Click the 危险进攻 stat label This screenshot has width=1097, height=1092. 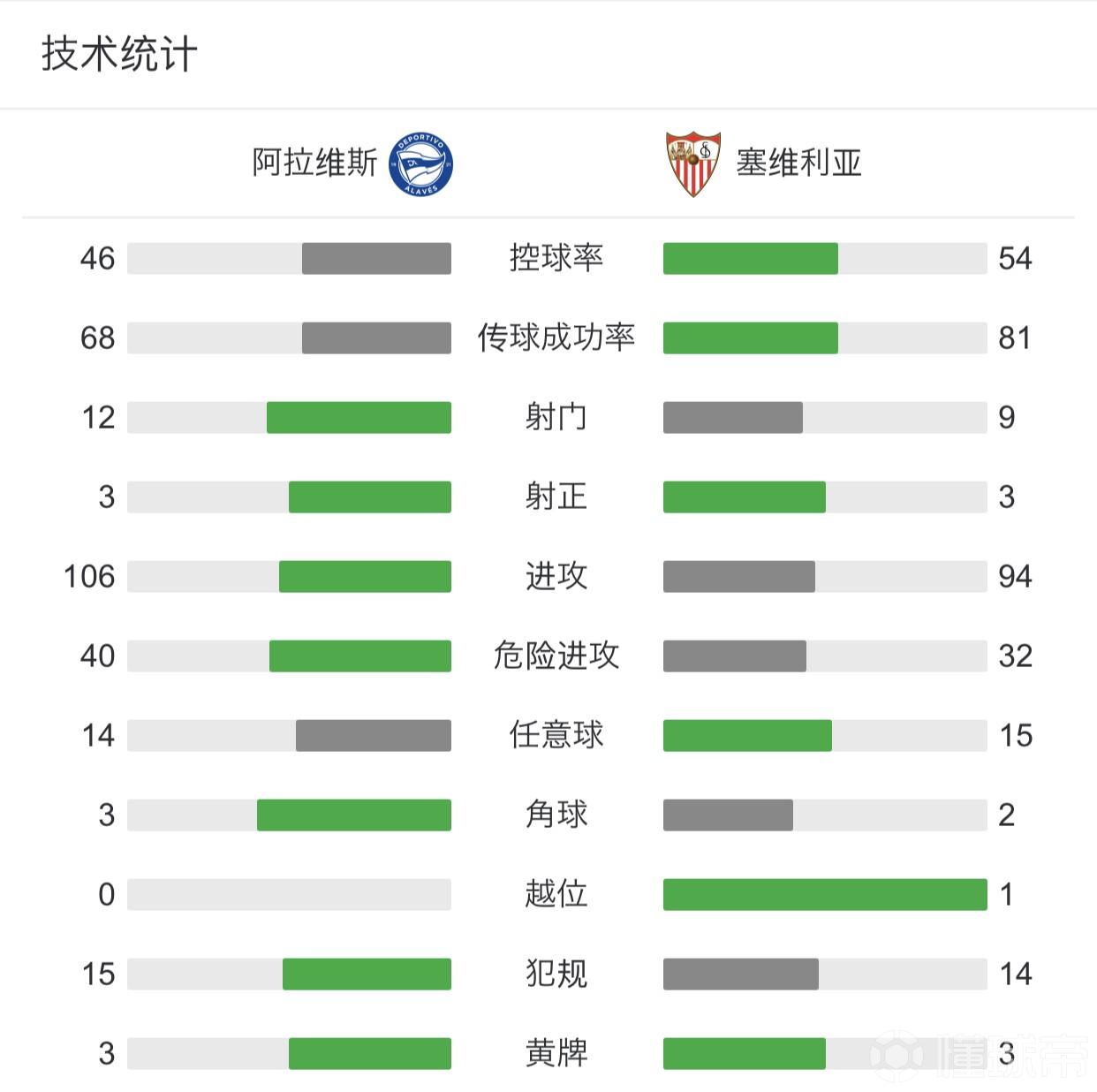click(556, 656)
